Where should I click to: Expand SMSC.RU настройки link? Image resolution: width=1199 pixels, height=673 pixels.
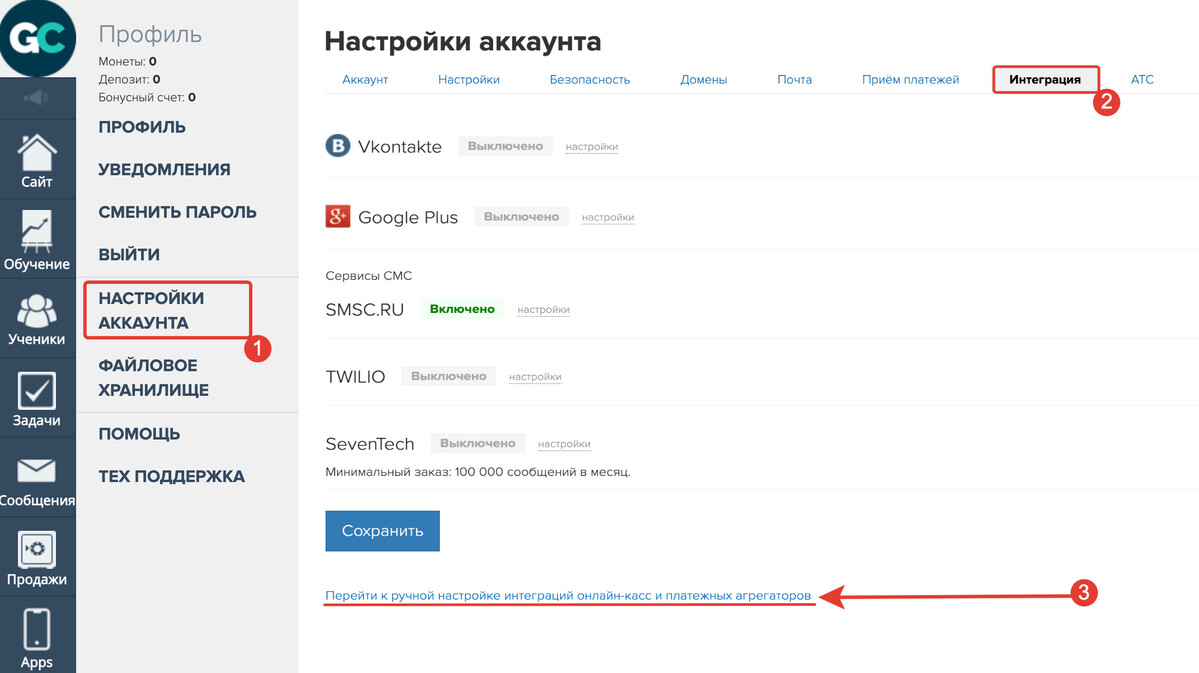(x=544, y=310)
